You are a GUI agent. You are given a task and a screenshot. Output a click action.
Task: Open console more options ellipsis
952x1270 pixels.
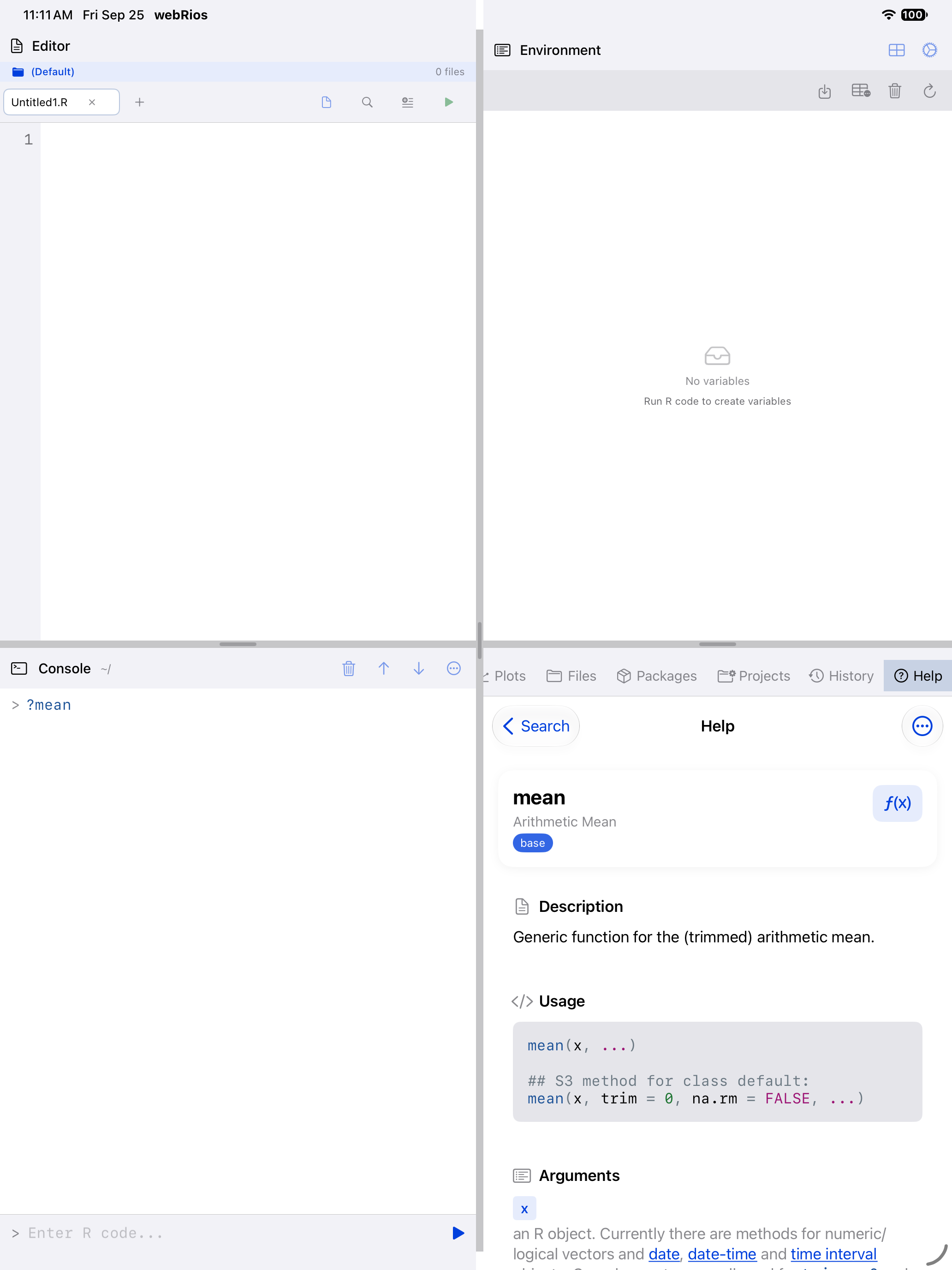click(x=454, y=668)
